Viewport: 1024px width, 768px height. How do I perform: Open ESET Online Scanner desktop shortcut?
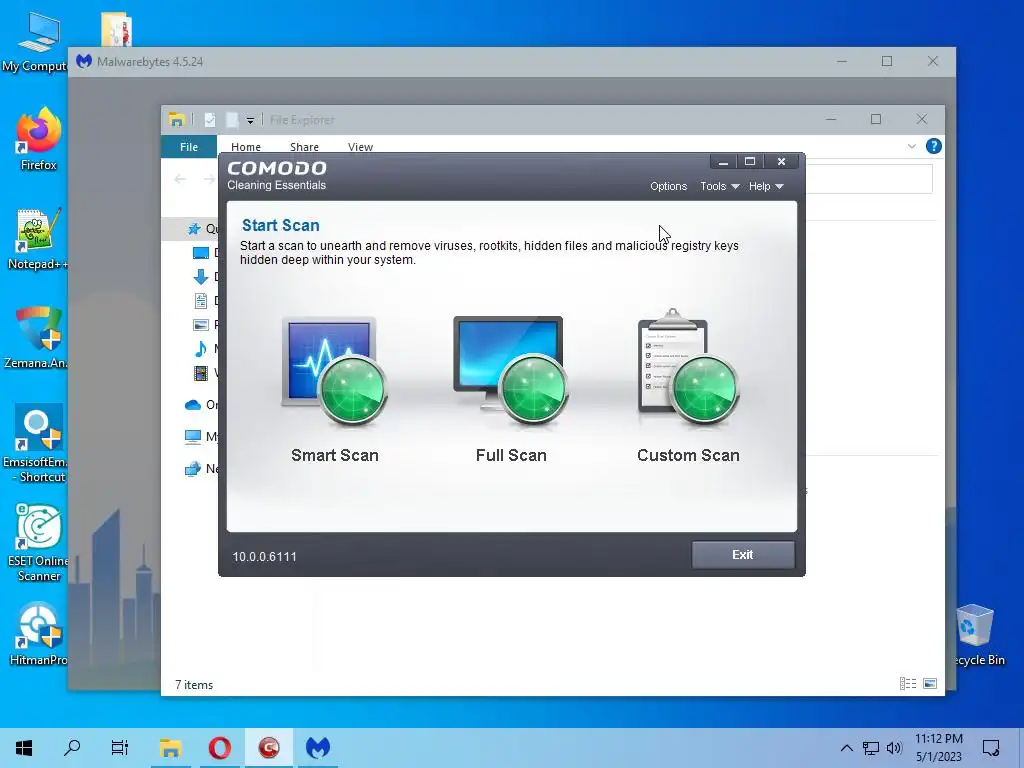coord(38,542)
